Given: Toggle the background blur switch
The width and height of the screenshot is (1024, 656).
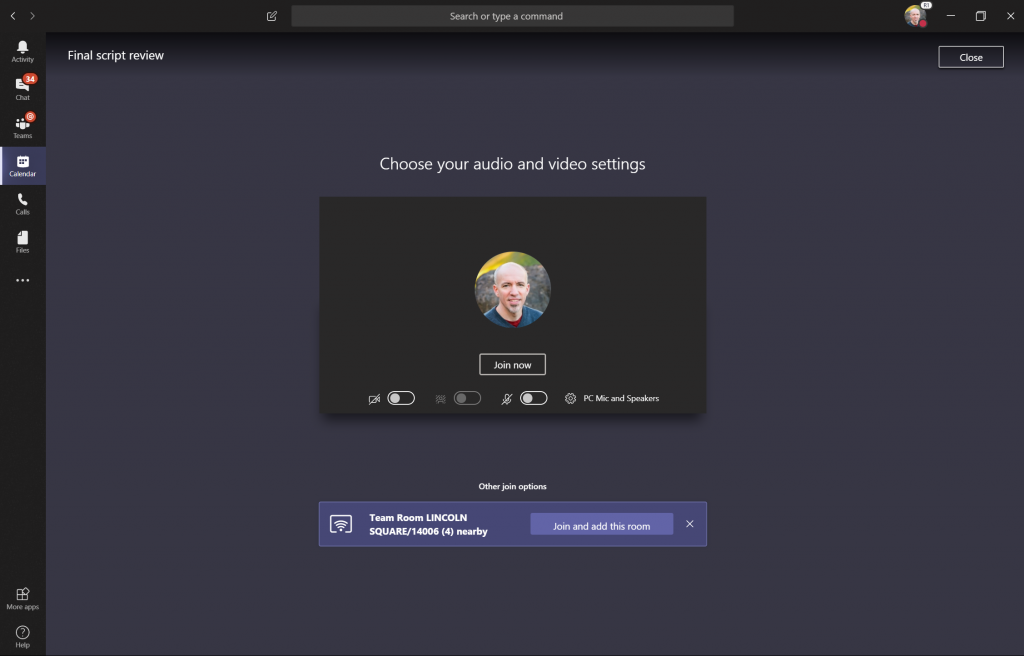Looking at the screenshot, I should [x=467, y=398].
